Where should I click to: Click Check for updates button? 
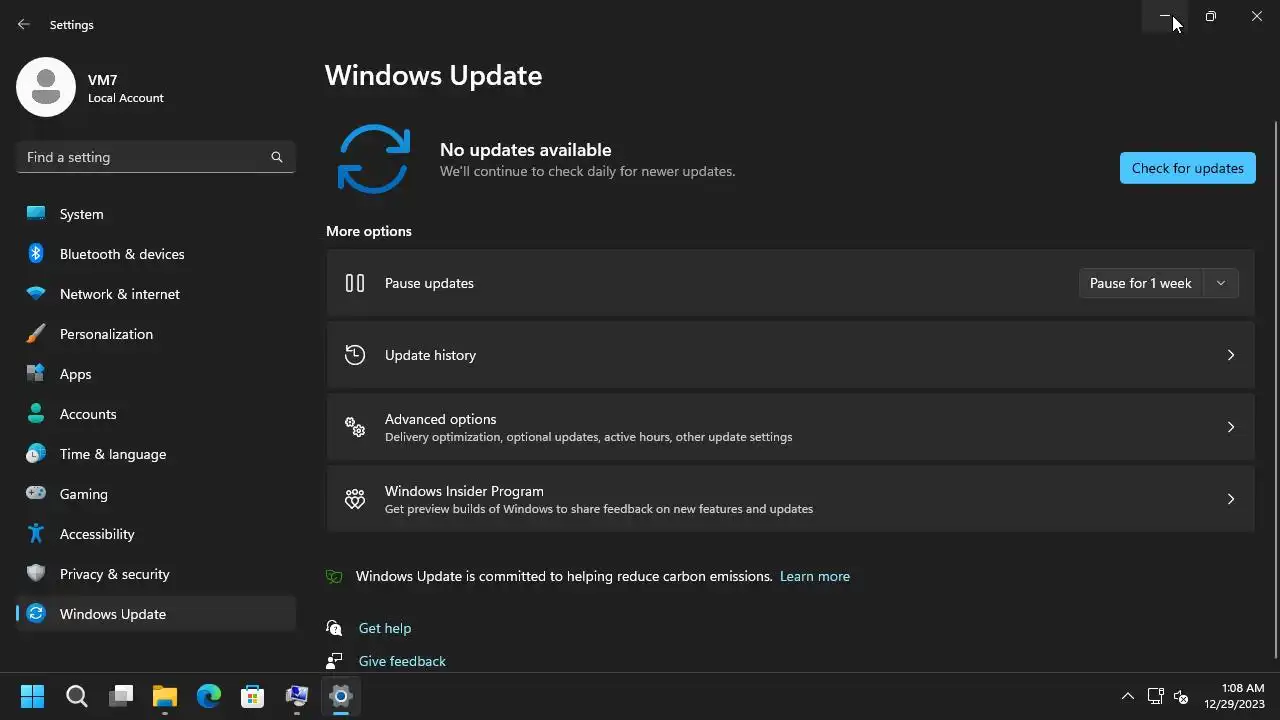coord(1188,168)
